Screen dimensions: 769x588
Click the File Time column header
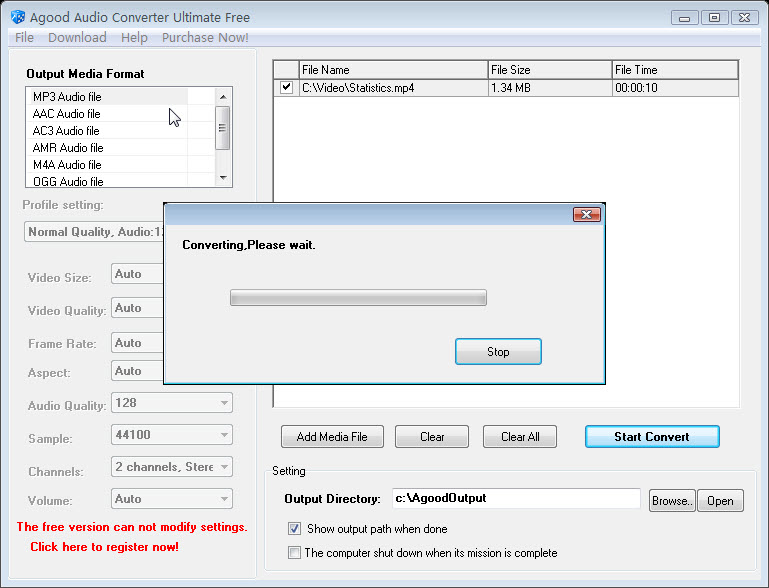[675, 70]
